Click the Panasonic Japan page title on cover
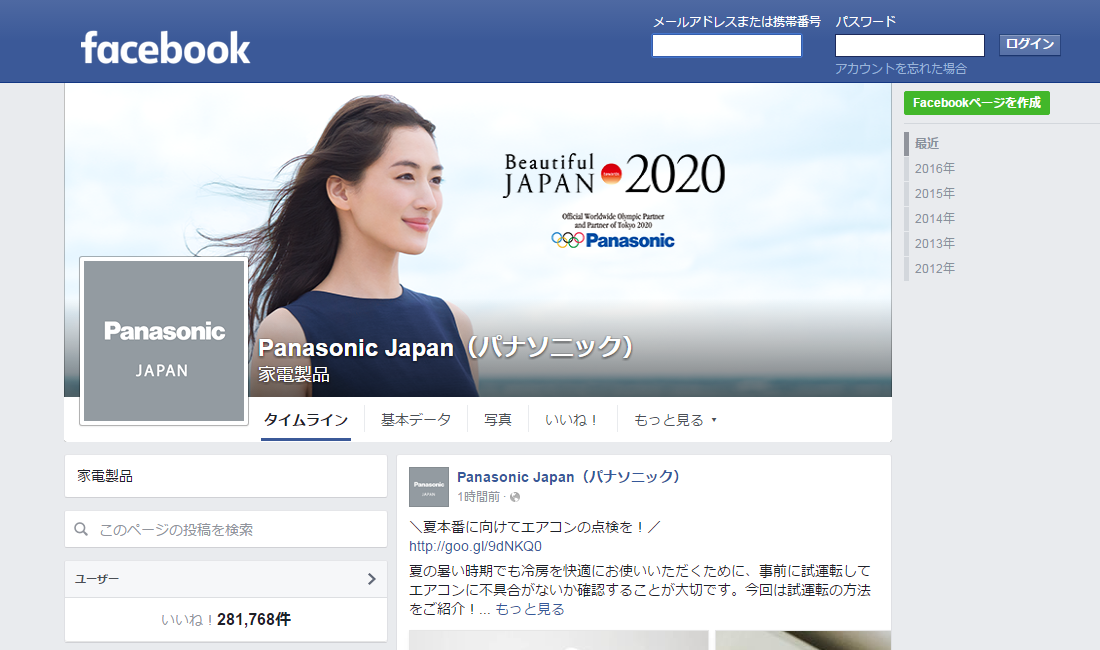 (x=446, y=347)
